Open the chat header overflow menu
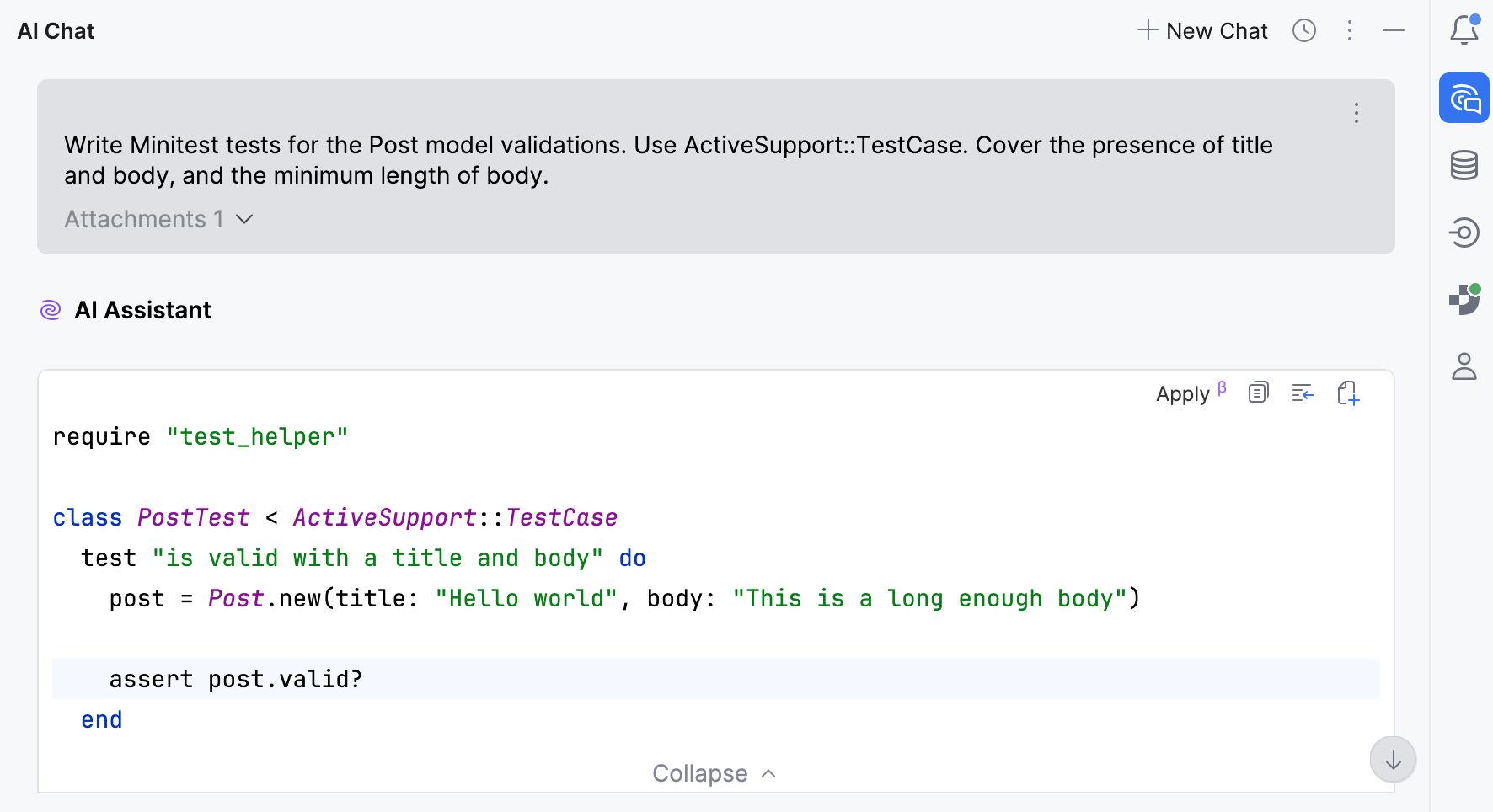The image size is (1493, 812). tap(1349, 30)
